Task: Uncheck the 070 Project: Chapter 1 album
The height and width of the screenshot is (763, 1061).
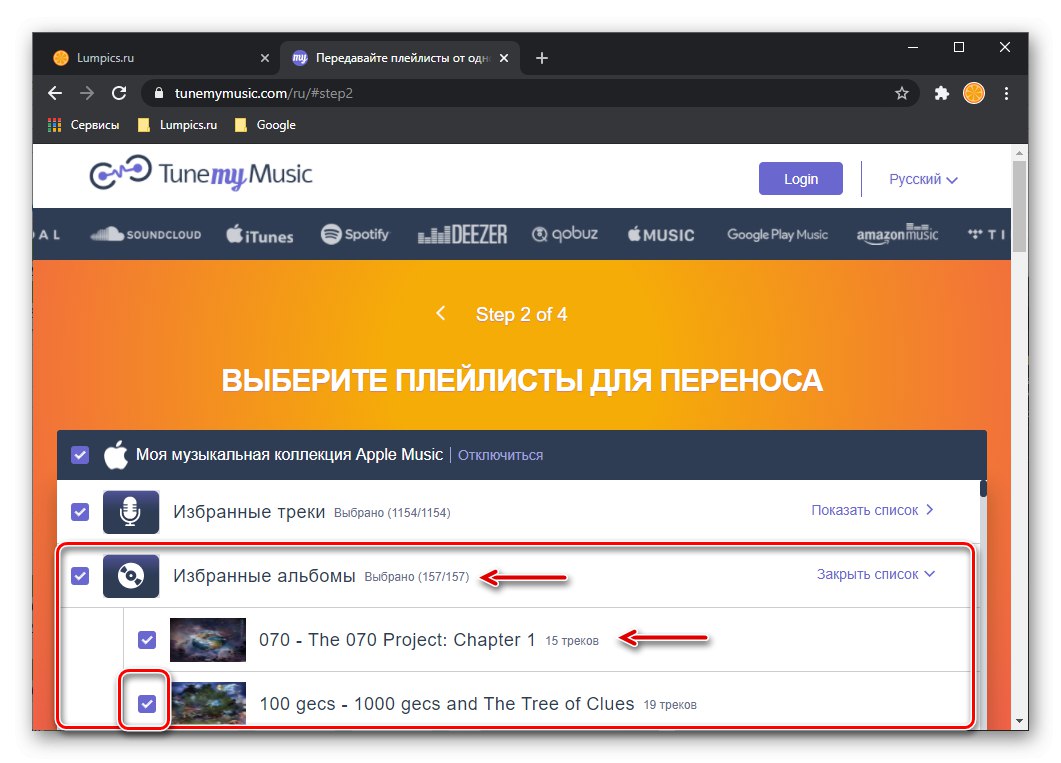Action: [147, 640]
